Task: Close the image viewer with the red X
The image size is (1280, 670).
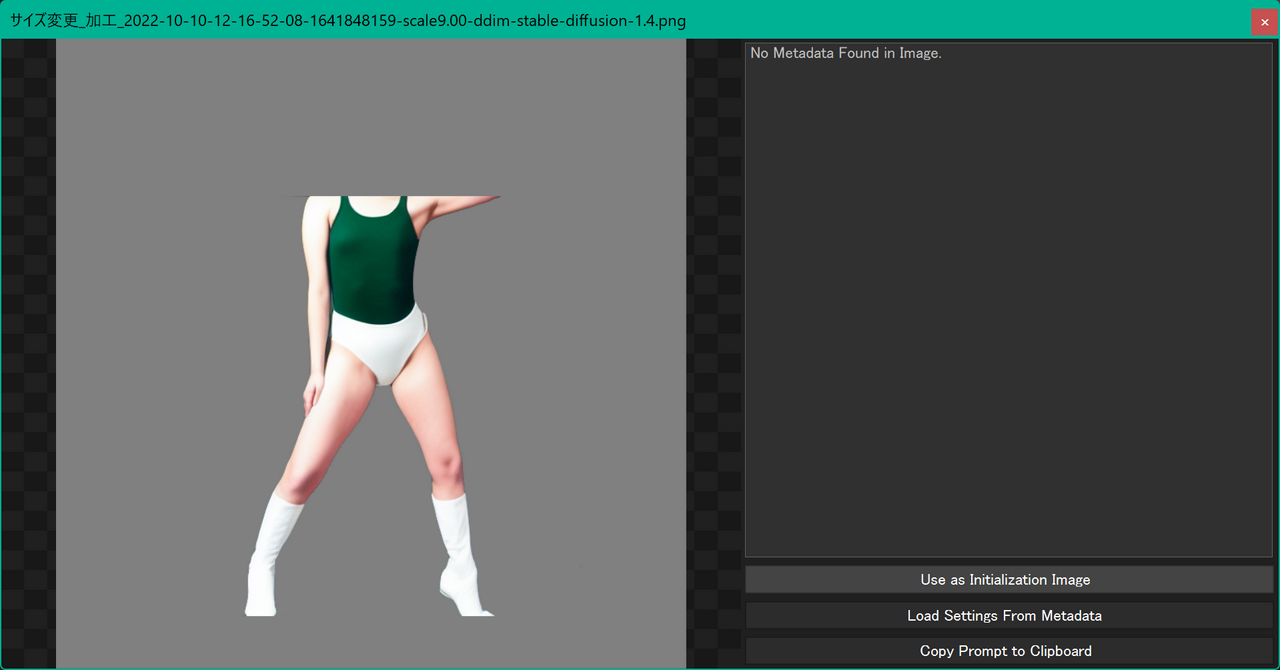Action: pos(1264,21)
